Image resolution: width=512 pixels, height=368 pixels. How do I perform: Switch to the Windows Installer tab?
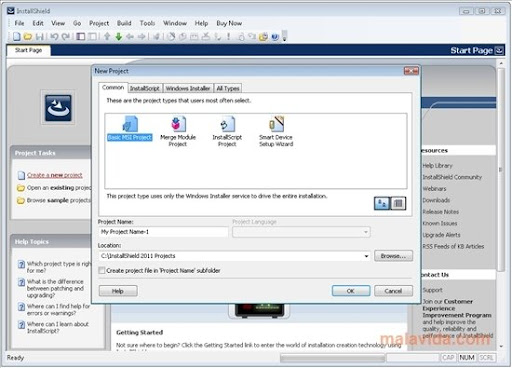coord(188,88)
